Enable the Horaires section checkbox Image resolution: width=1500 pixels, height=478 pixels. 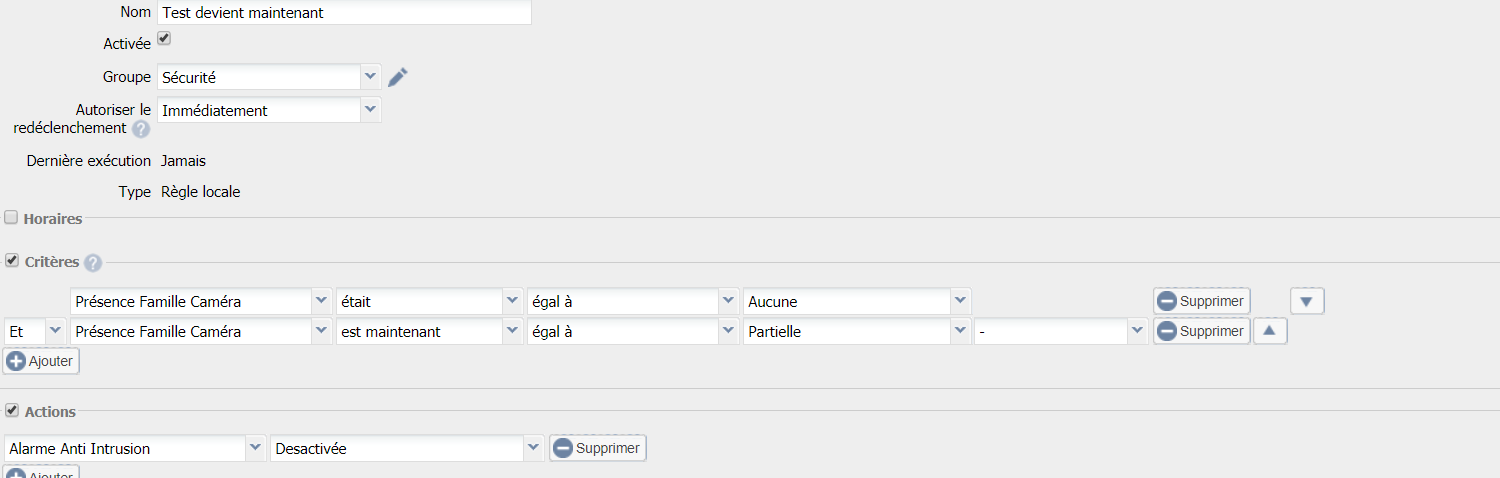point(11,217)
